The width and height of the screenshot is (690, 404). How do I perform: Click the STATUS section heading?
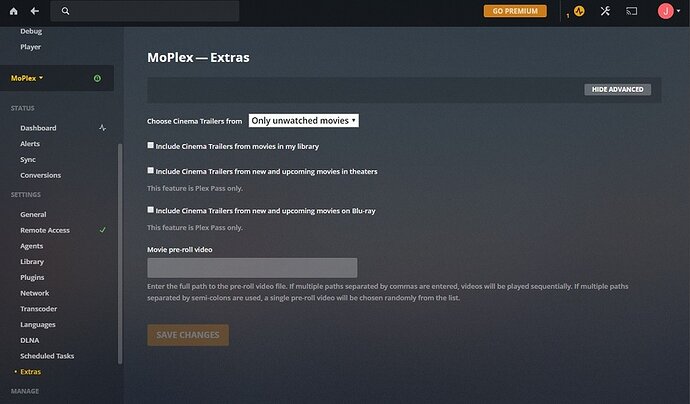pos(22,108)
